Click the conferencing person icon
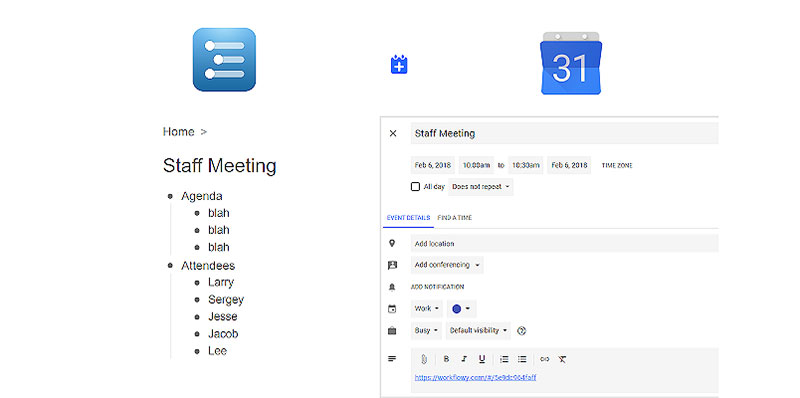This screenshot has width=800, height=398. point(392,265)
